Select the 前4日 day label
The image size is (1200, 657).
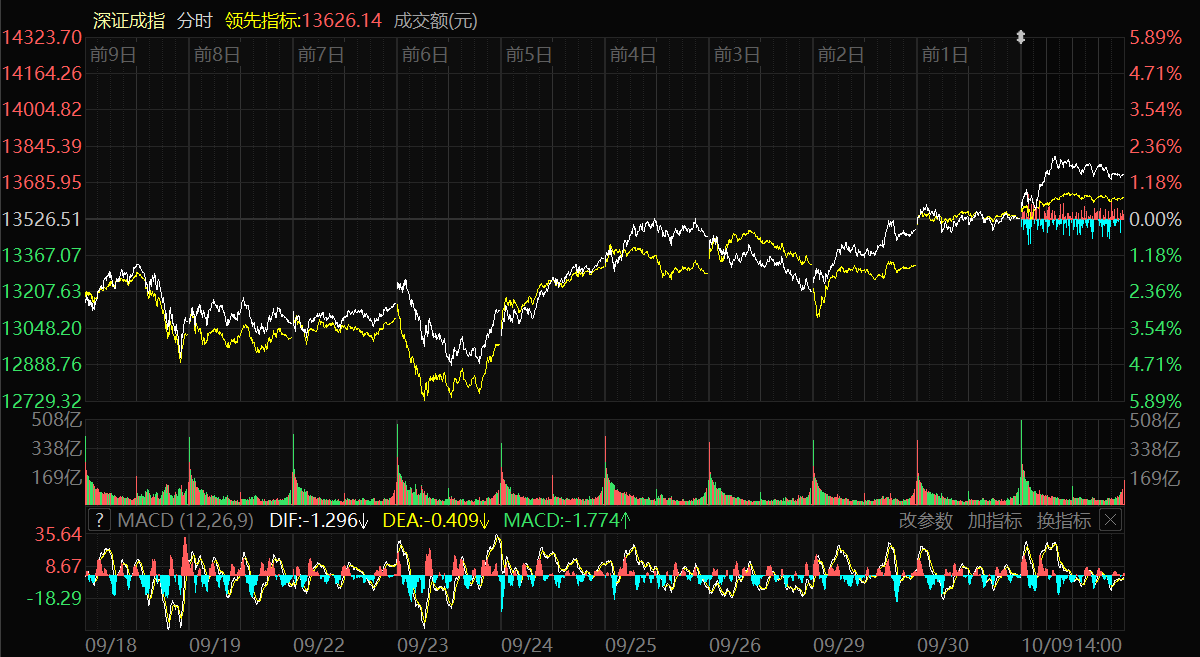(633, 55)
